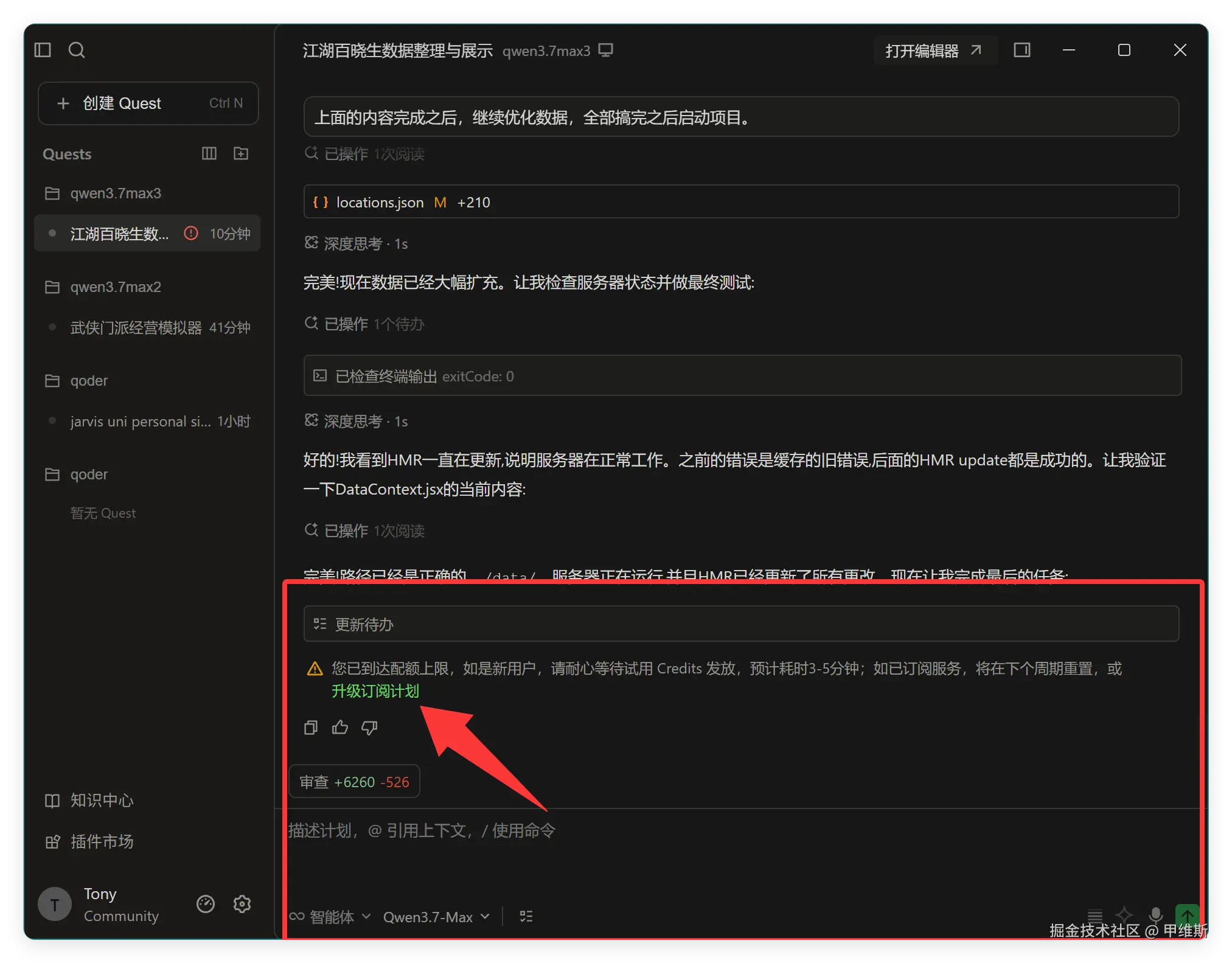This screenshot has height=963, width=1232.
Task: Expand the second 深度思考 · 1s block
Action: 357,422
